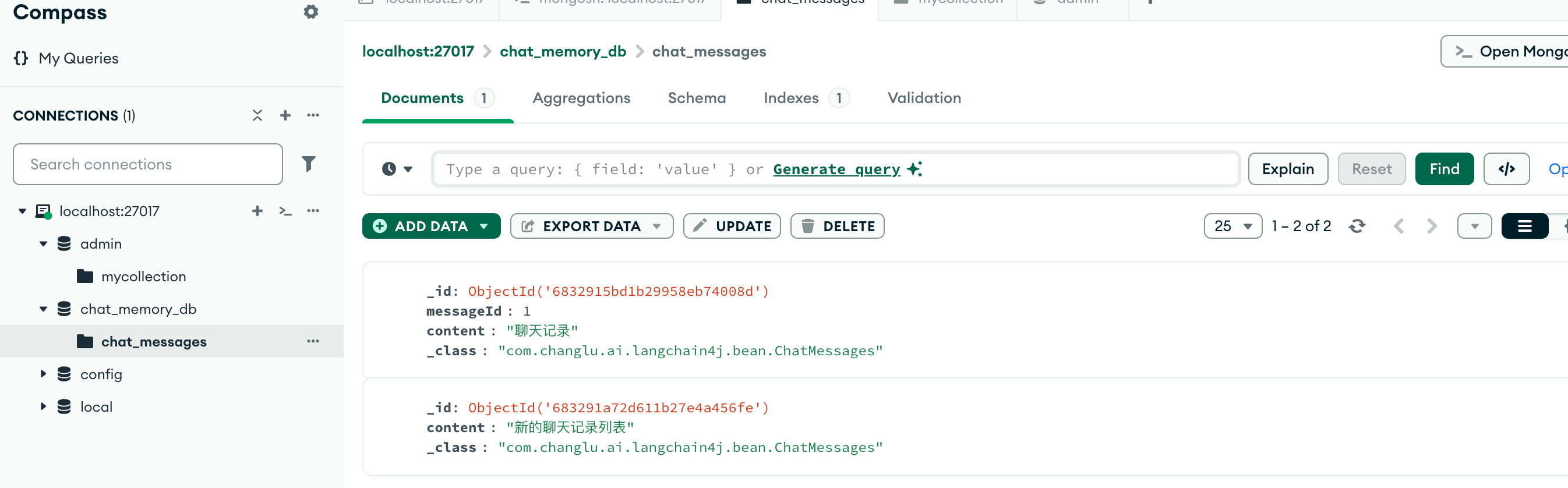
Task: Open Compass settings via the gear icon
Action: (311, 12)
